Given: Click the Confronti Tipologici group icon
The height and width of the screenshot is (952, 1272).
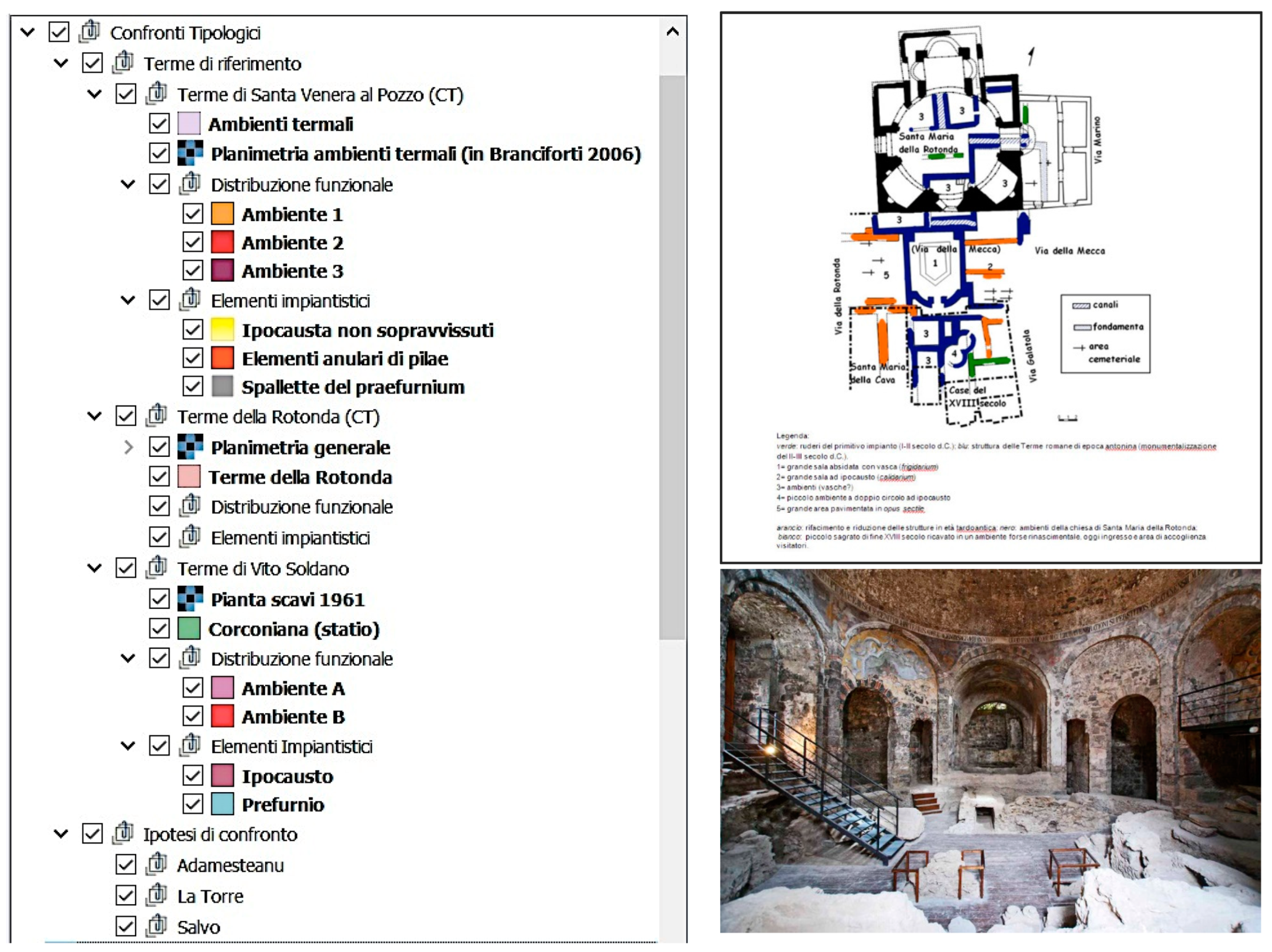Looking at the screenshot, I should (89, 31).
